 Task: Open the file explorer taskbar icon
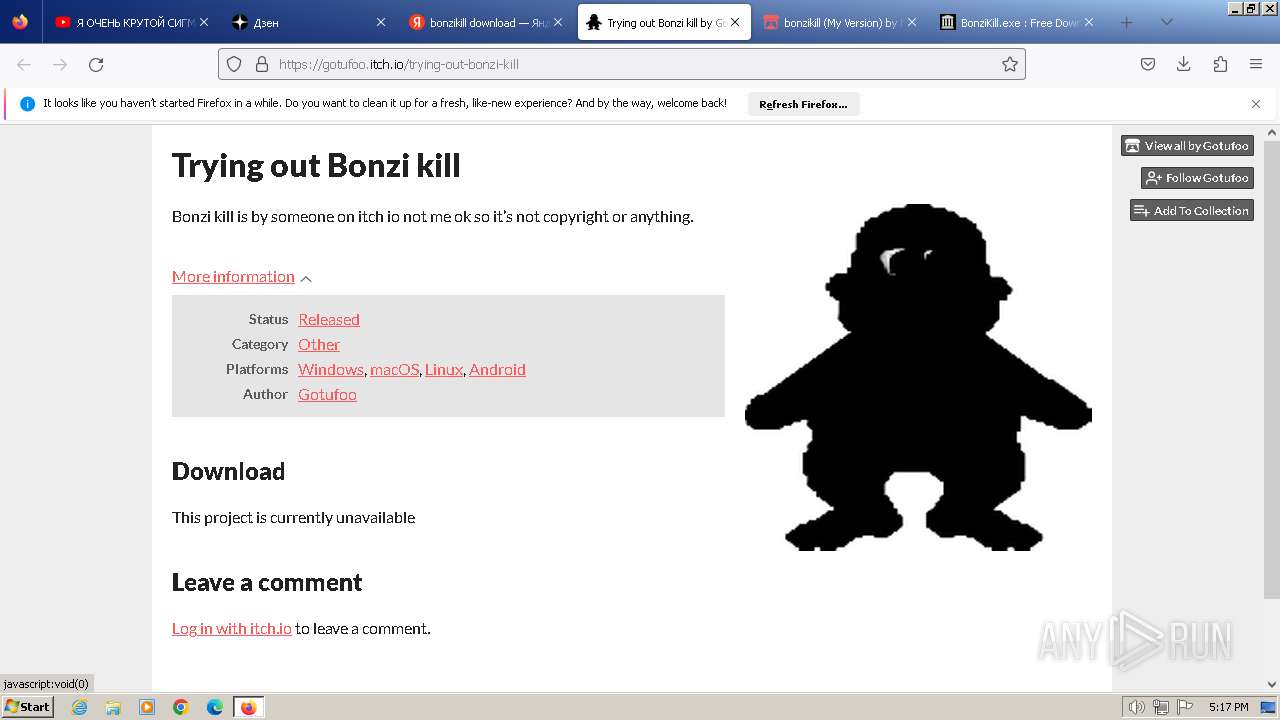click(x=113, y=707)
